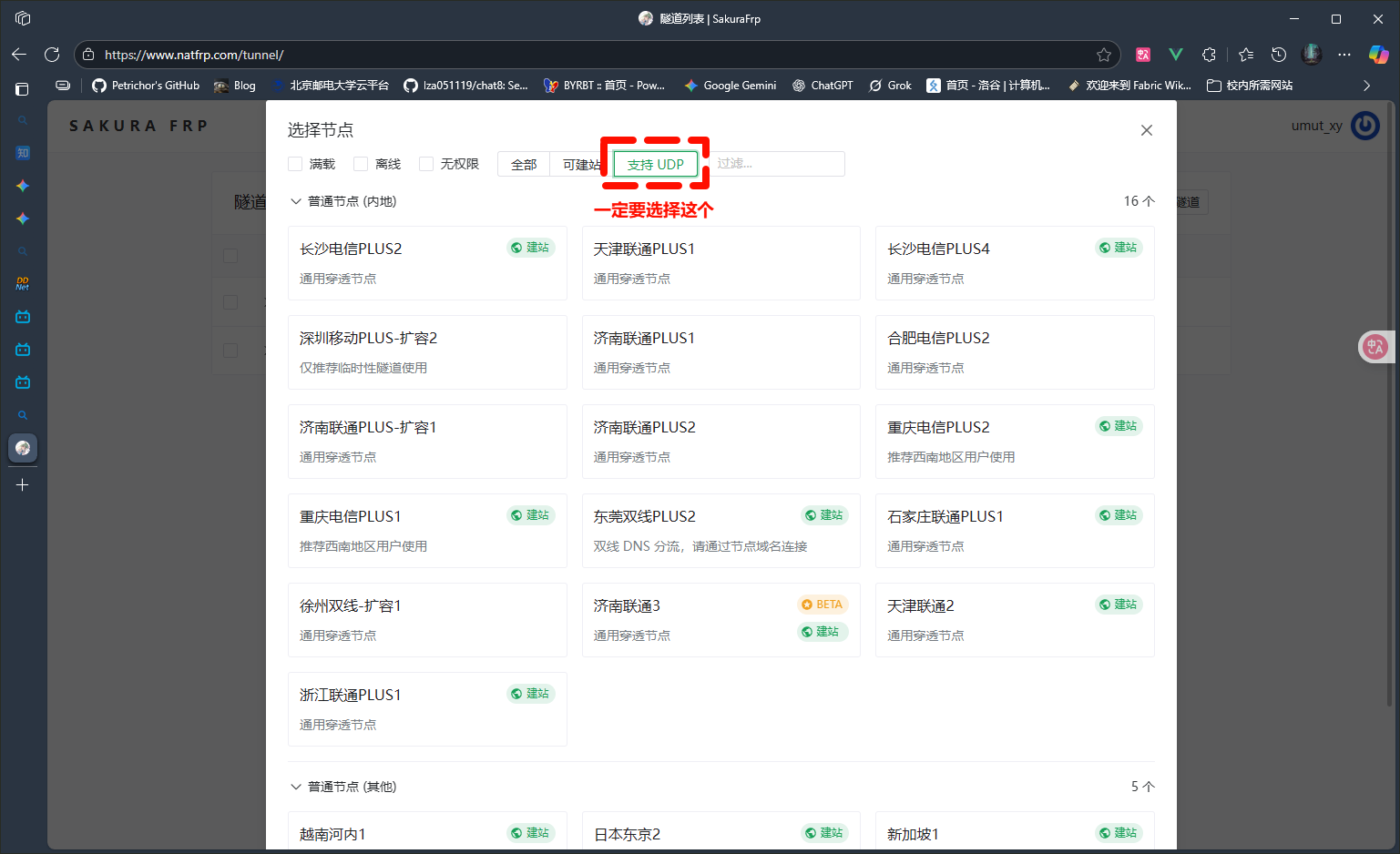Check the 满载 filter checkbox
The height and width of the screenshot is (854, 1400).
point(295,163)
